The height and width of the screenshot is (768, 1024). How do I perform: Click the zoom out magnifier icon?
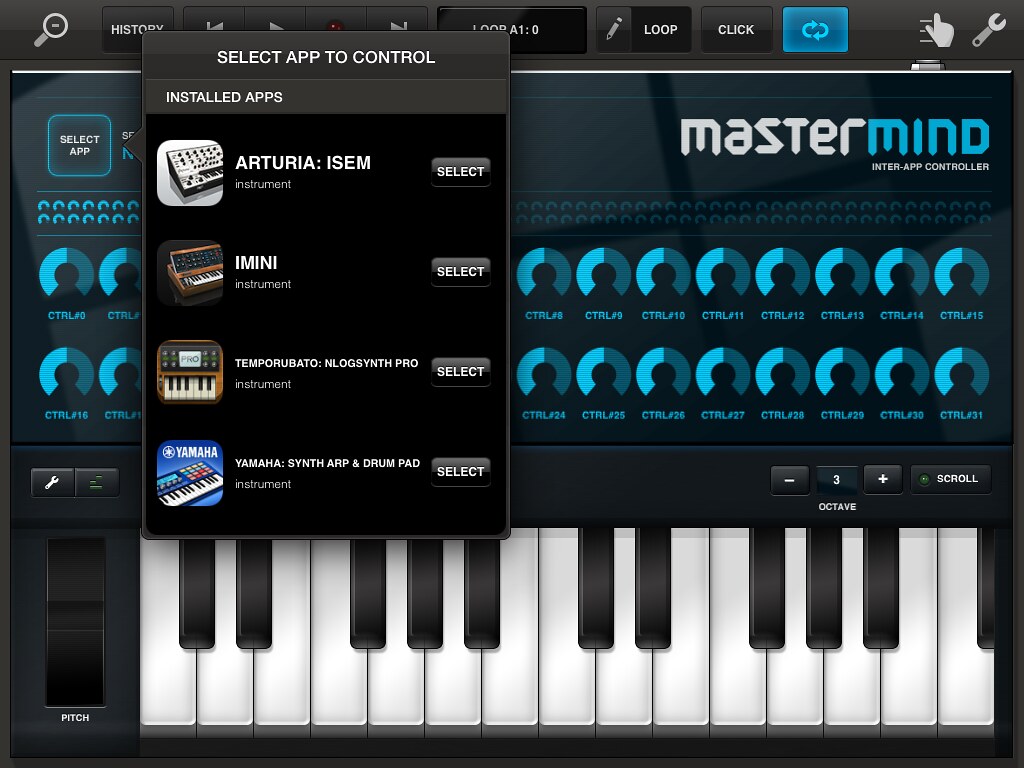point(51,29)
